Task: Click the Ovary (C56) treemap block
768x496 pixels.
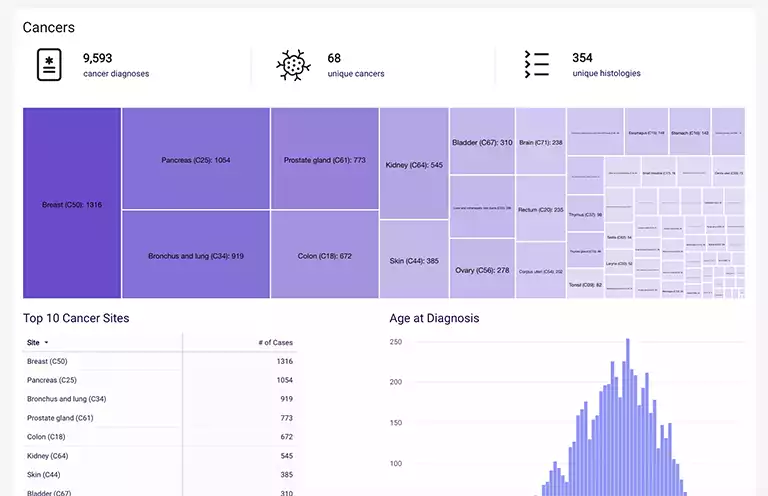Action: click(x=482, y=269)
